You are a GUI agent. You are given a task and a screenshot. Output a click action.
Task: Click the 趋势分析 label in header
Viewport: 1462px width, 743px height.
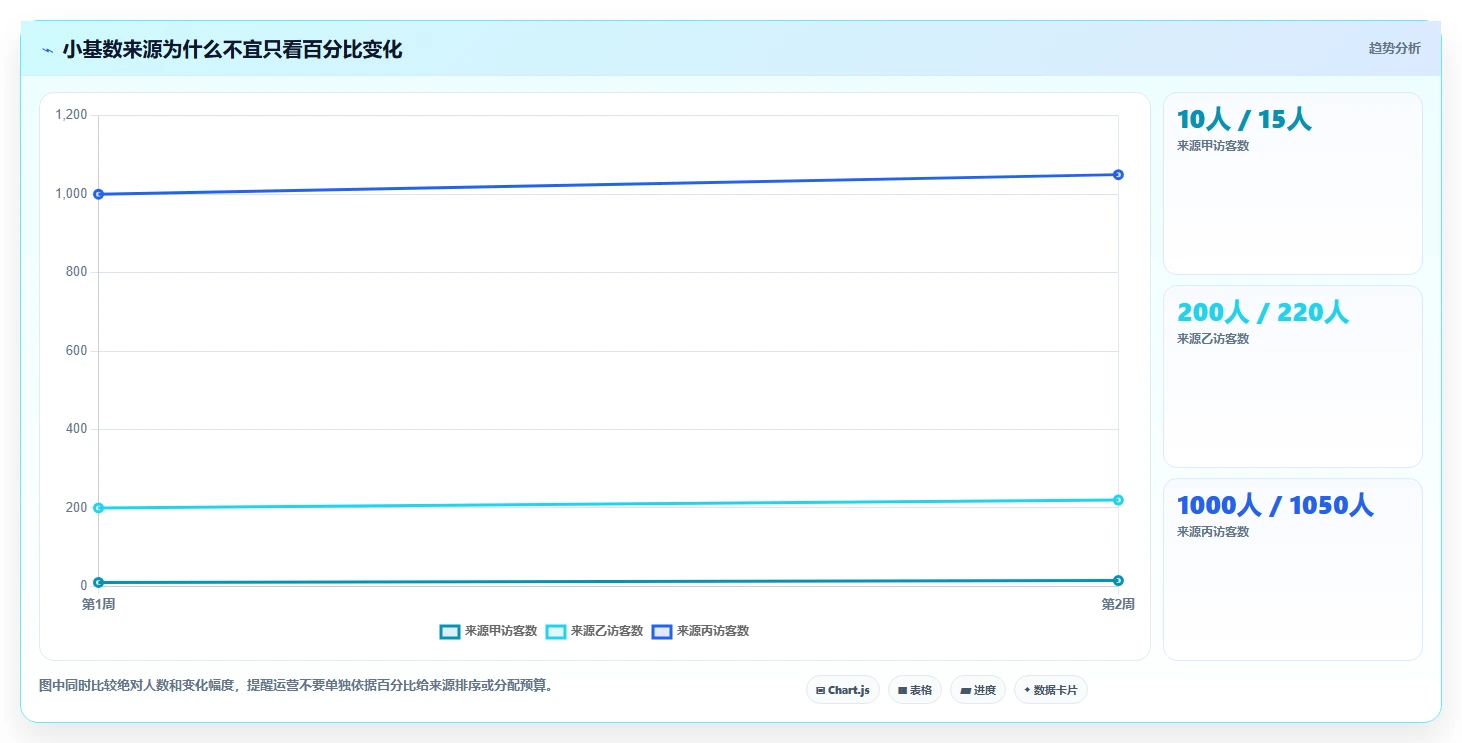click(x=1394, y=48)
